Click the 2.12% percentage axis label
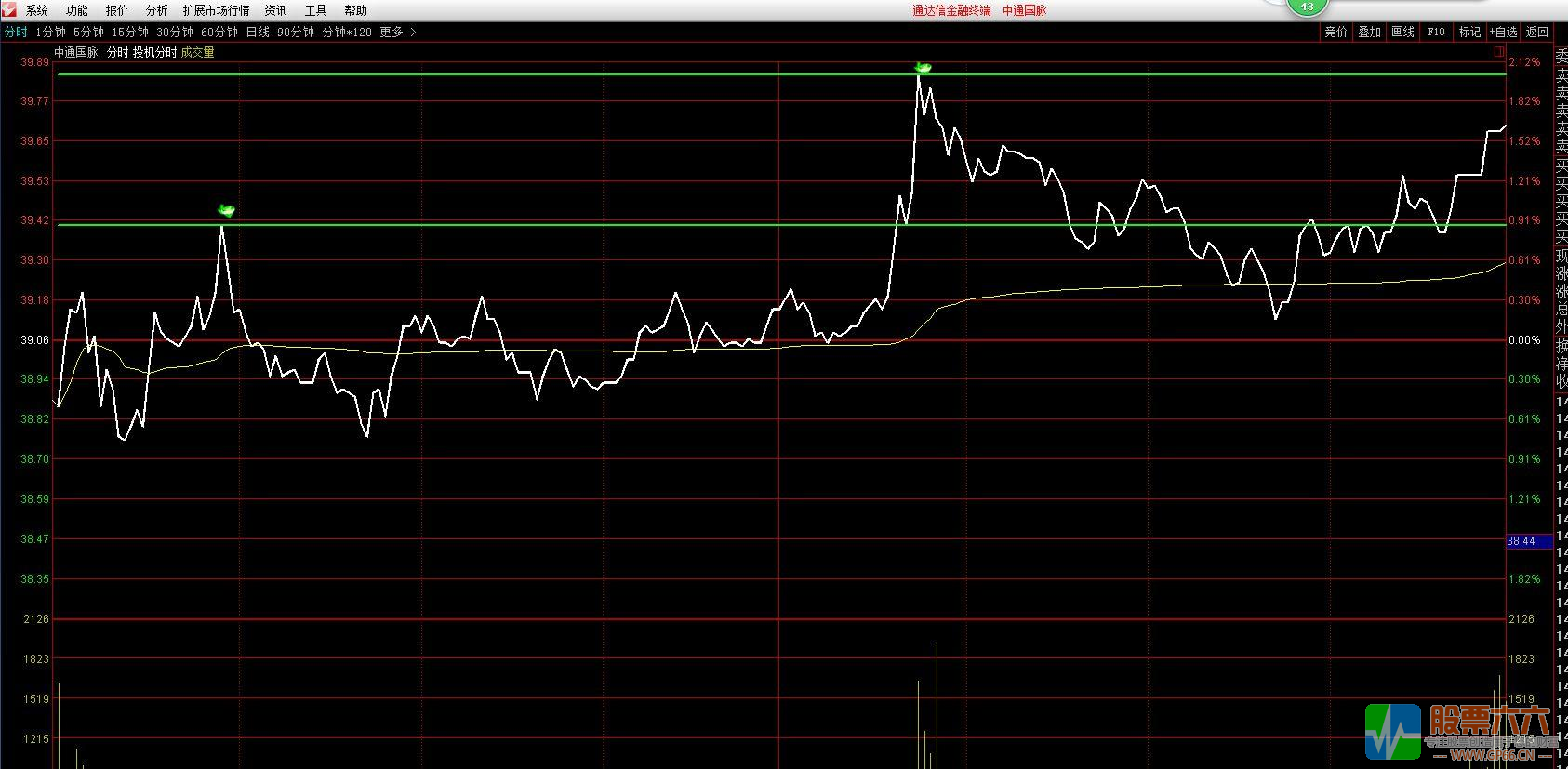 [x=1524, y=61]
